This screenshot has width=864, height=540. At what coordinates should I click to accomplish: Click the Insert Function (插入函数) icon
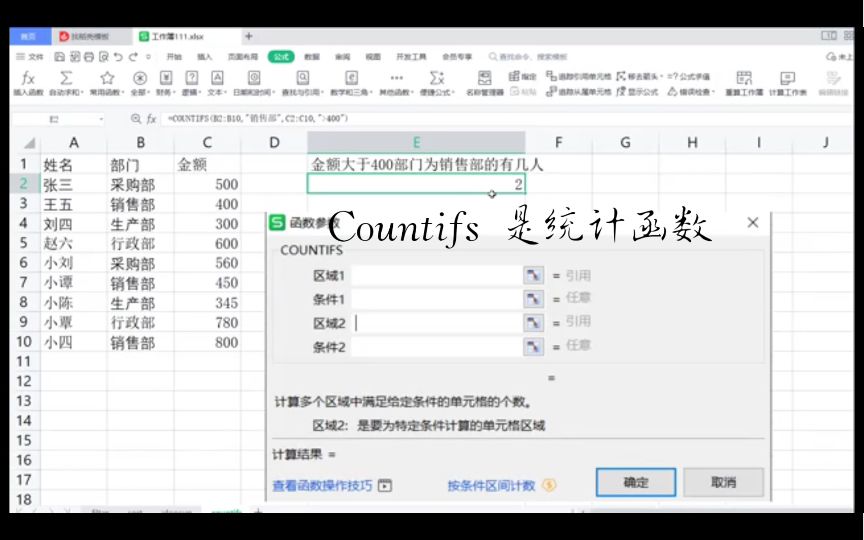pos(28,78)
